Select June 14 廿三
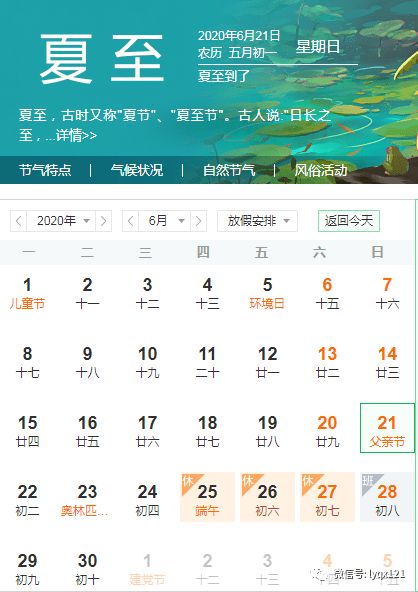418x592 pixels. click(x=387, y=362)
